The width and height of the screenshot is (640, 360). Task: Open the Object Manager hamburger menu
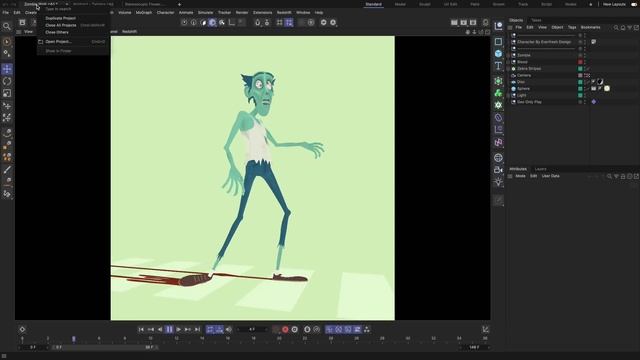[x=510, y=27]
